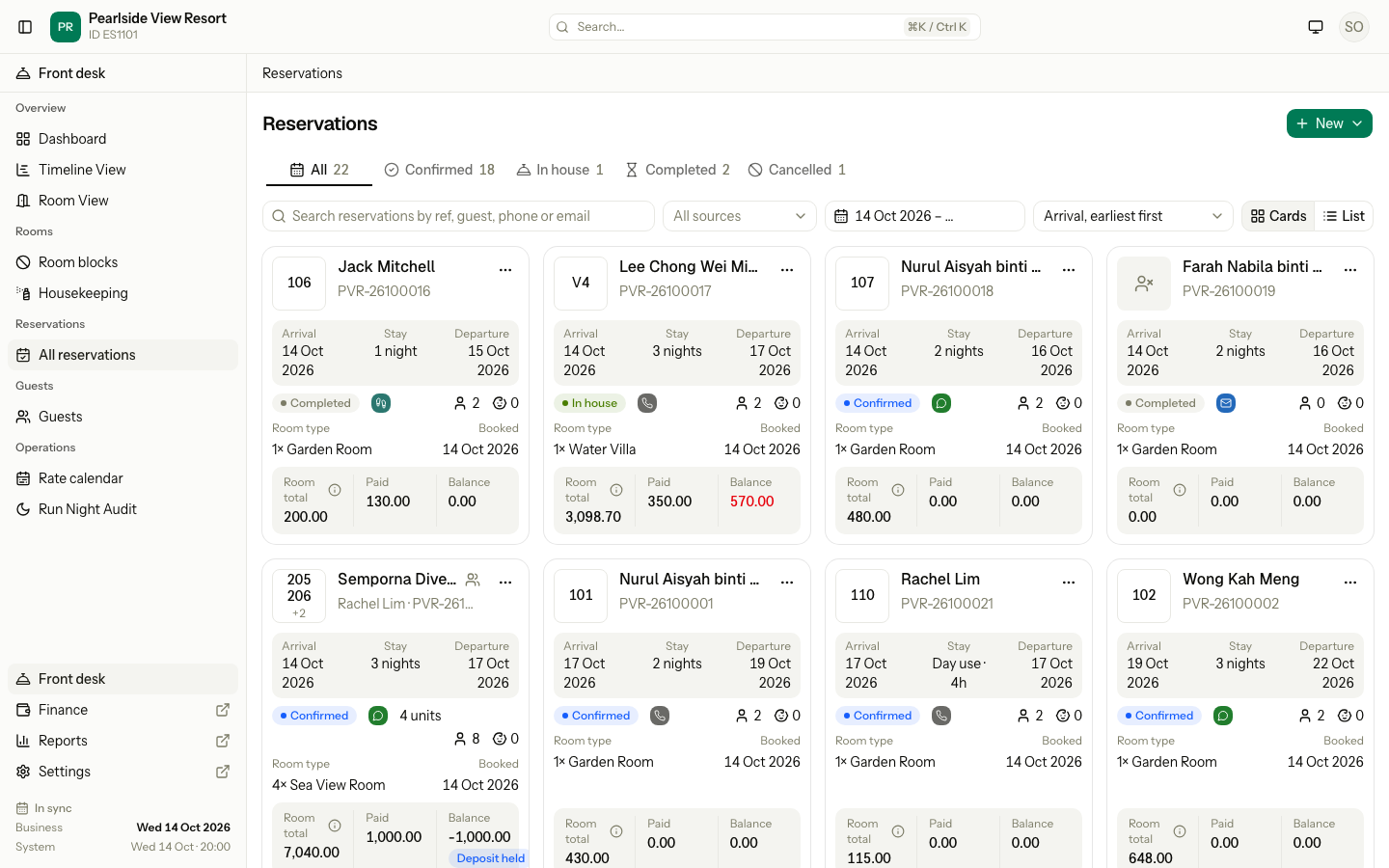Open more options for Lee Chong Wei card

pyautogui.click(x=787, y=270)
